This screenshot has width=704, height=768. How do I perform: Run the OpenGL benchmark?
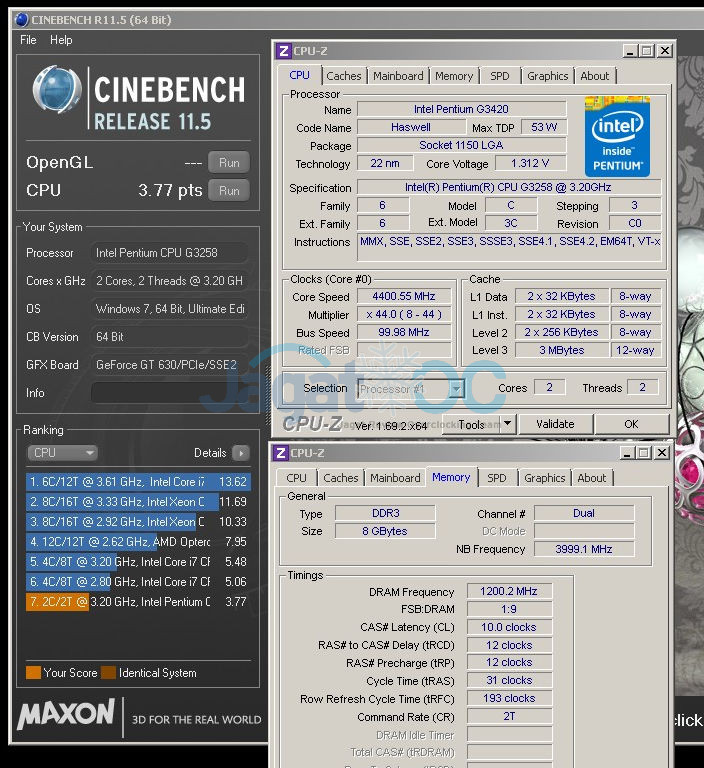(229, 163)
